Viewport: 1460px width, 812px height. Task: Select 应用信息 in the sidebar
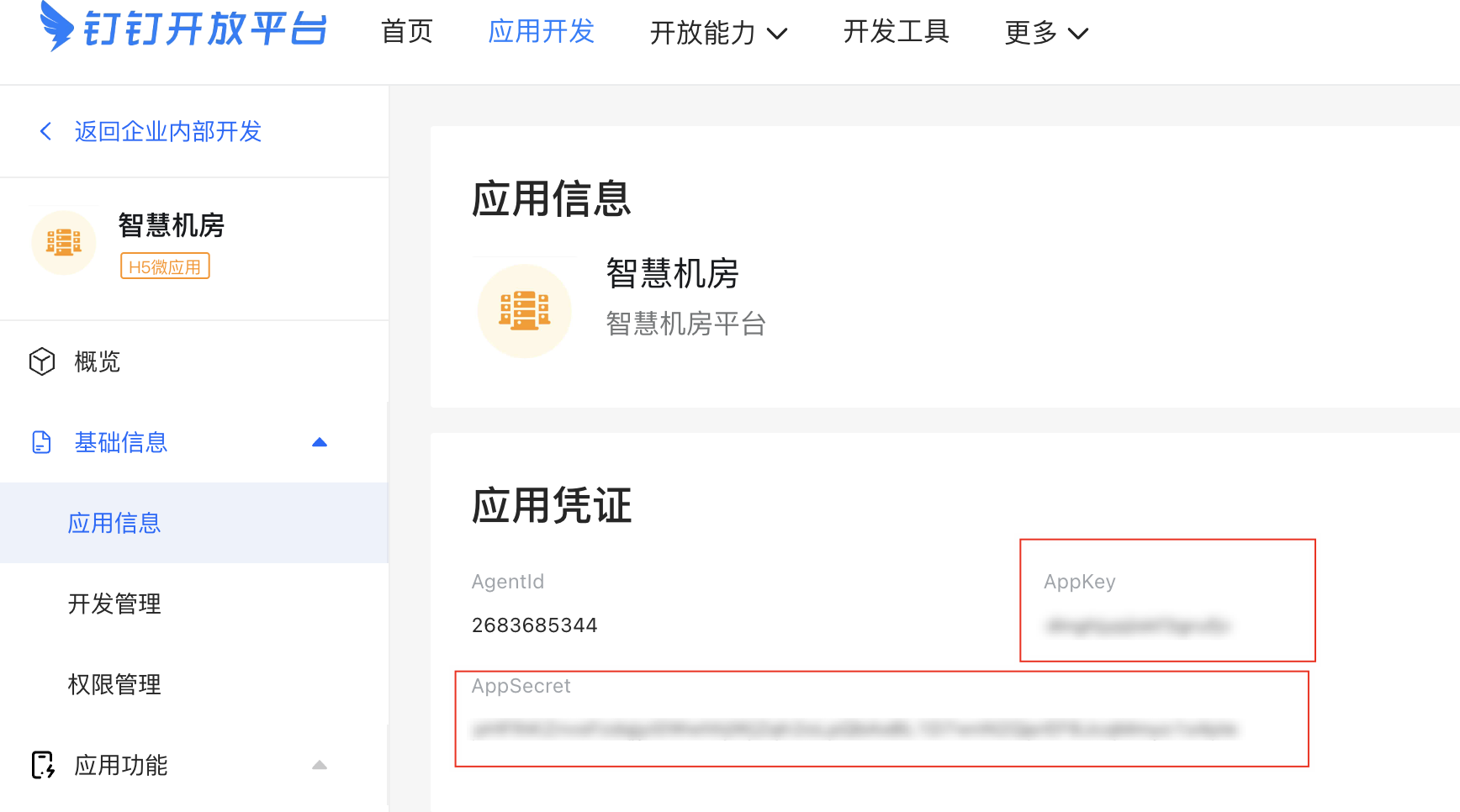coord(114,523)
